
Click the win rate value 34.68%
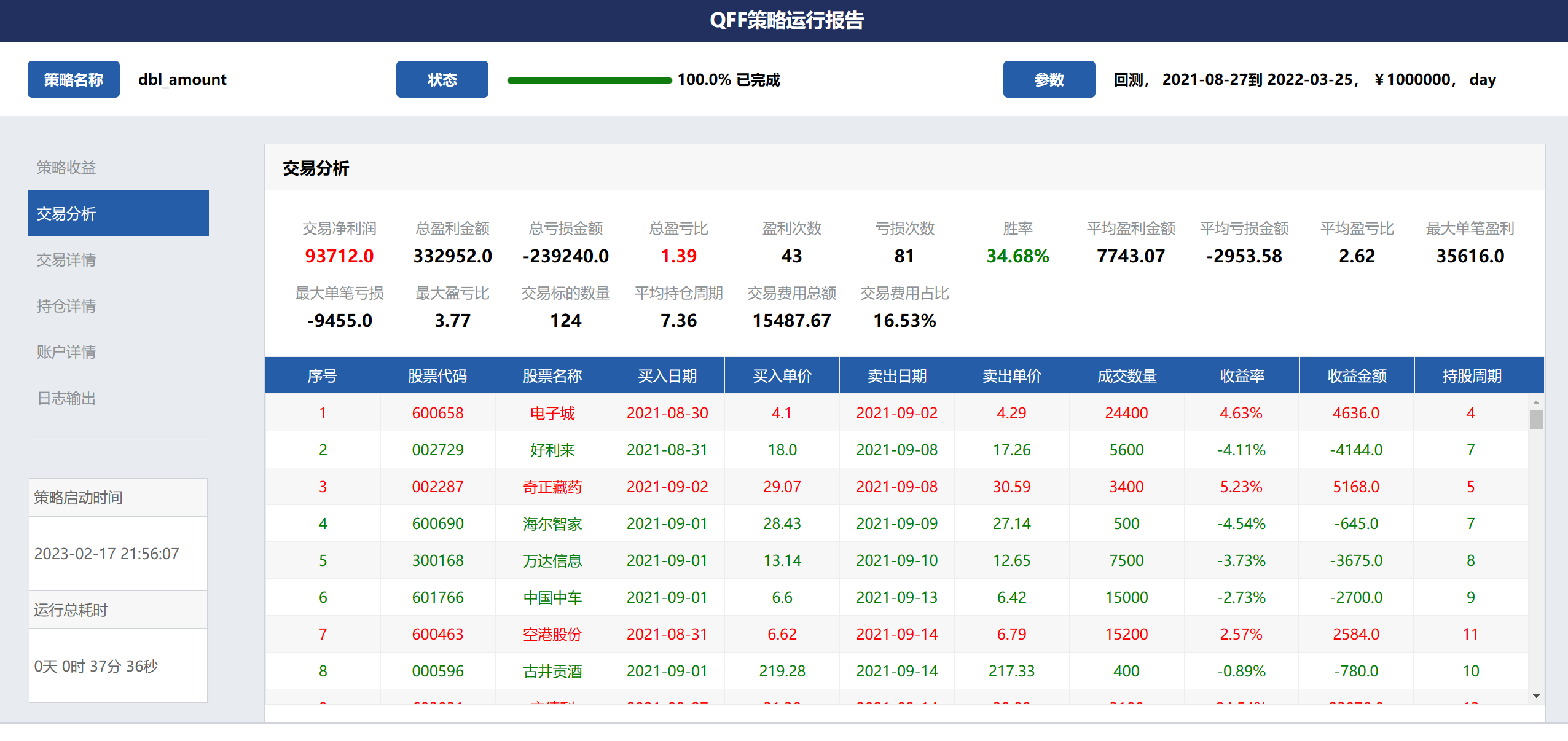click(x=1017, y=256)
